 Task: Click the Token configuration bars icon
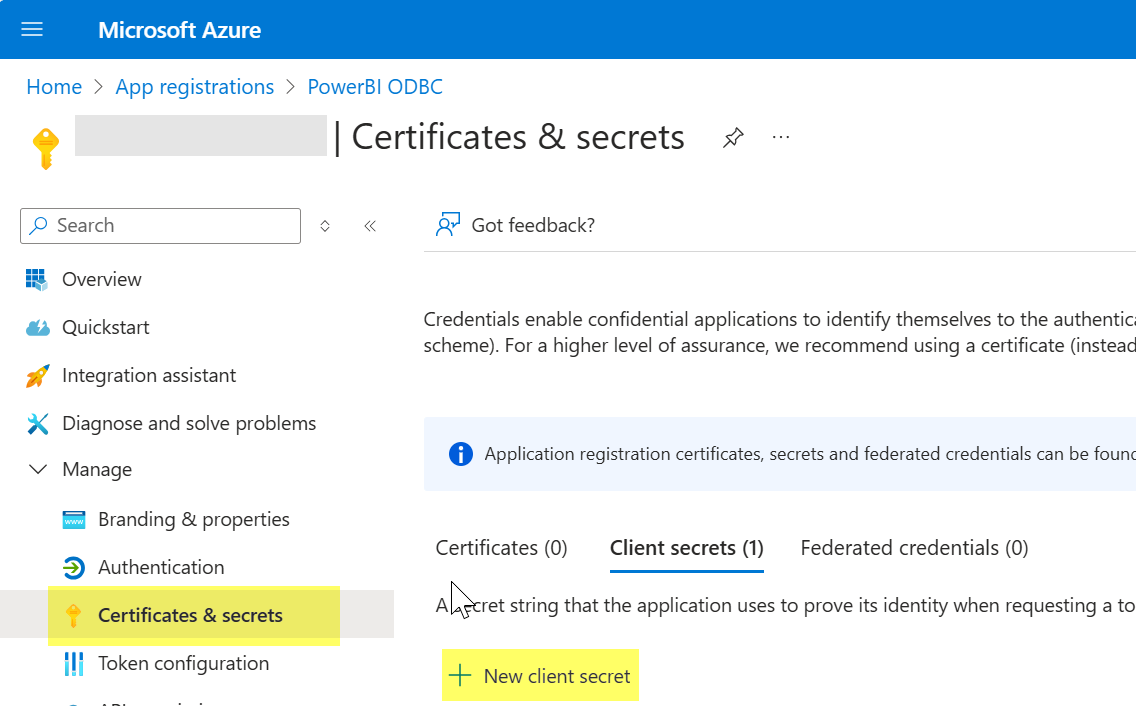pyautogui.click(x=74, y=663)
